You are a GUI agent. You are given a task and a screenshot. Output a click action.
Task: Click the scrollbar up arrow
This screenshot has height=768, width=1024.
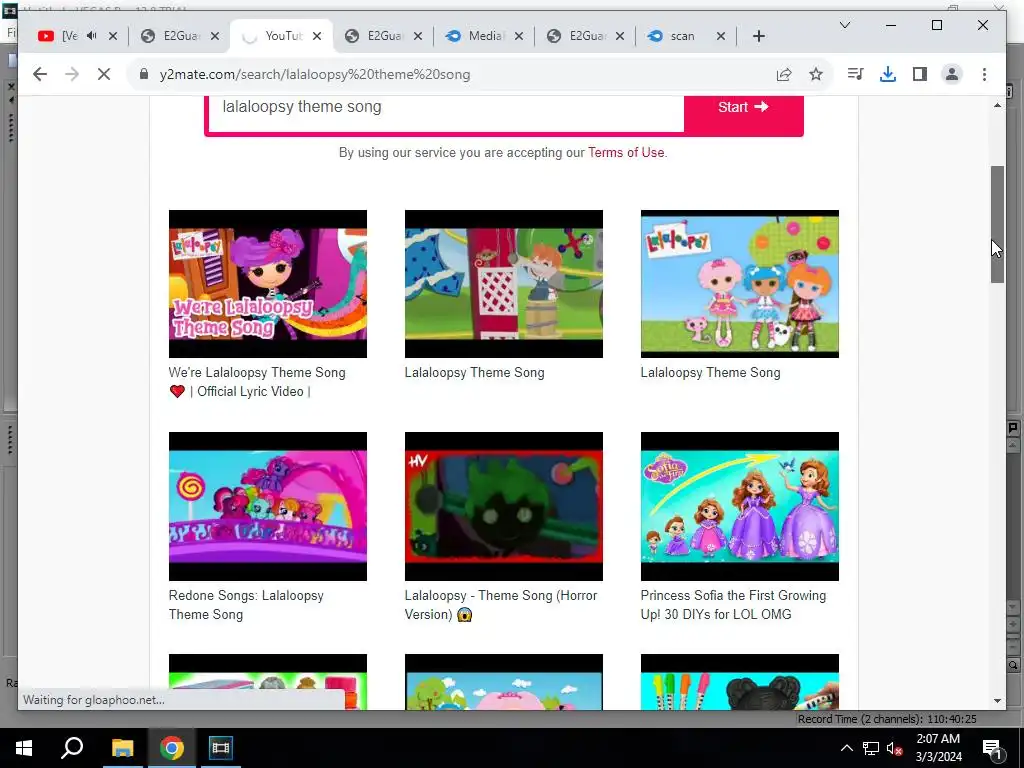tap(997, 105)
